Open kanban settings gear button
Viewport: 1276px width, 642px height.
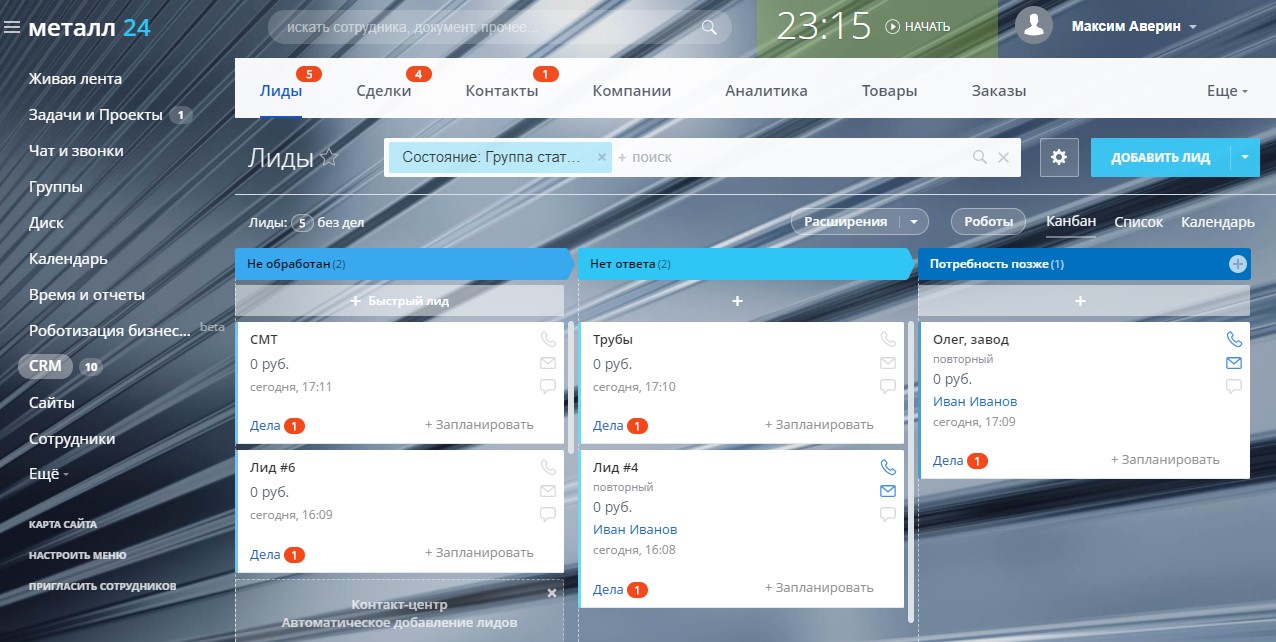pyautogui.click(x=1059, y=157)
